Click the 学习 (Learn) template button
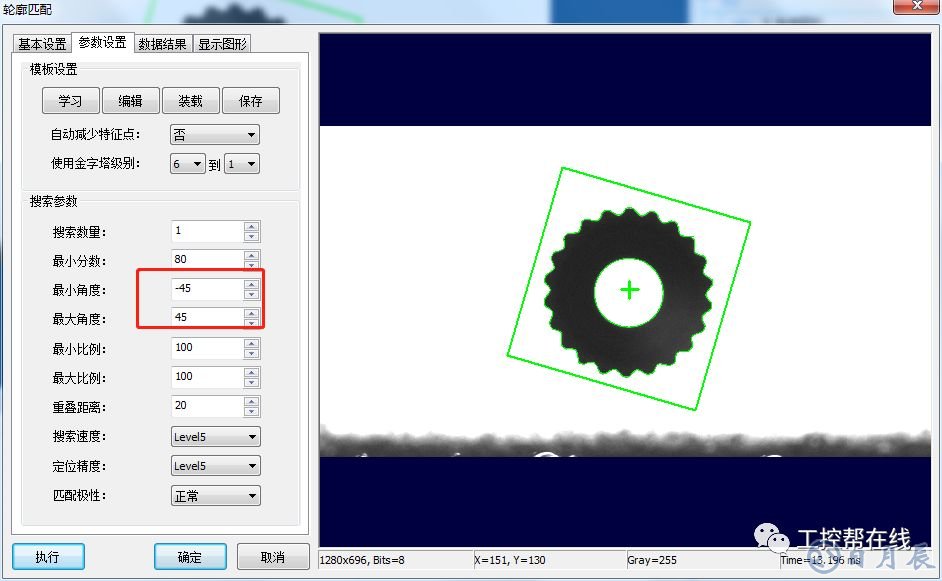 [x=70, y=101]
